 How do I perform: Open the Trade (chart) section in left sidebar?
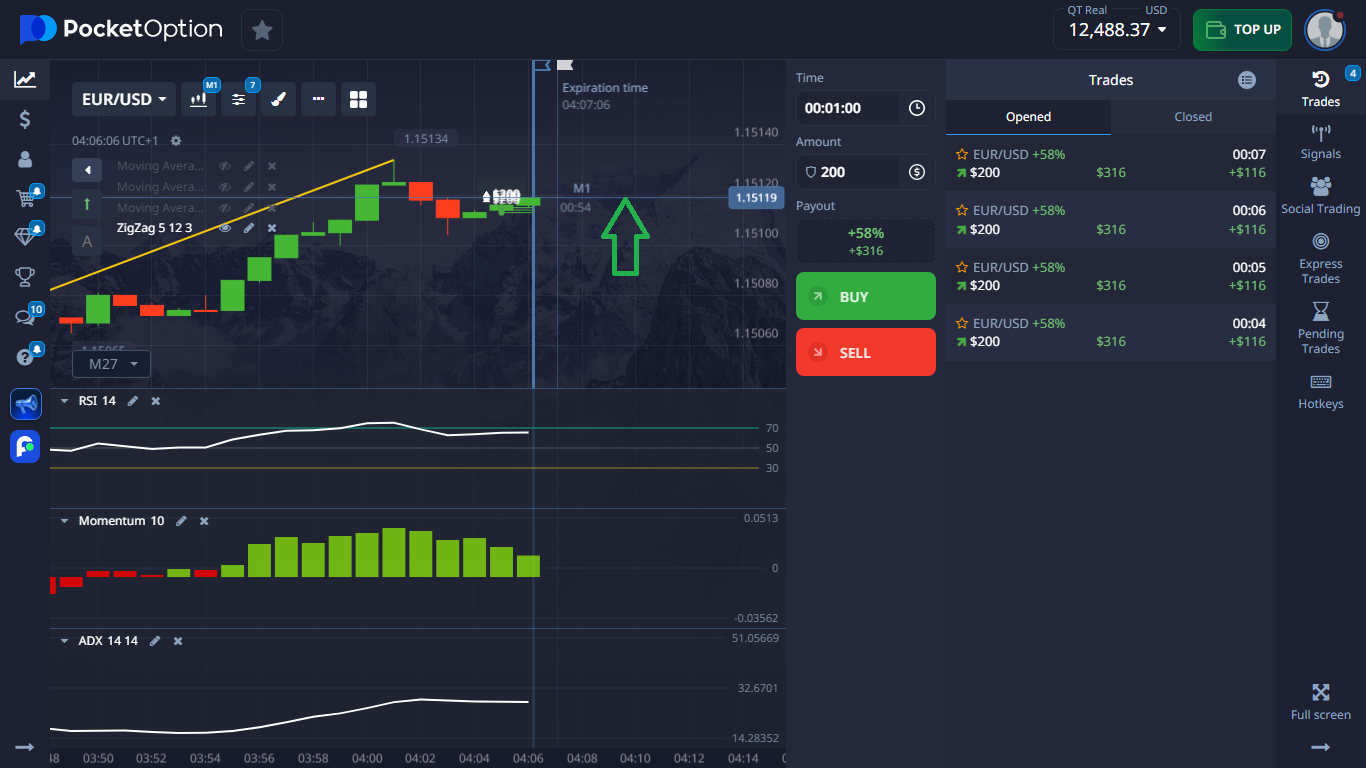(25, 79)
